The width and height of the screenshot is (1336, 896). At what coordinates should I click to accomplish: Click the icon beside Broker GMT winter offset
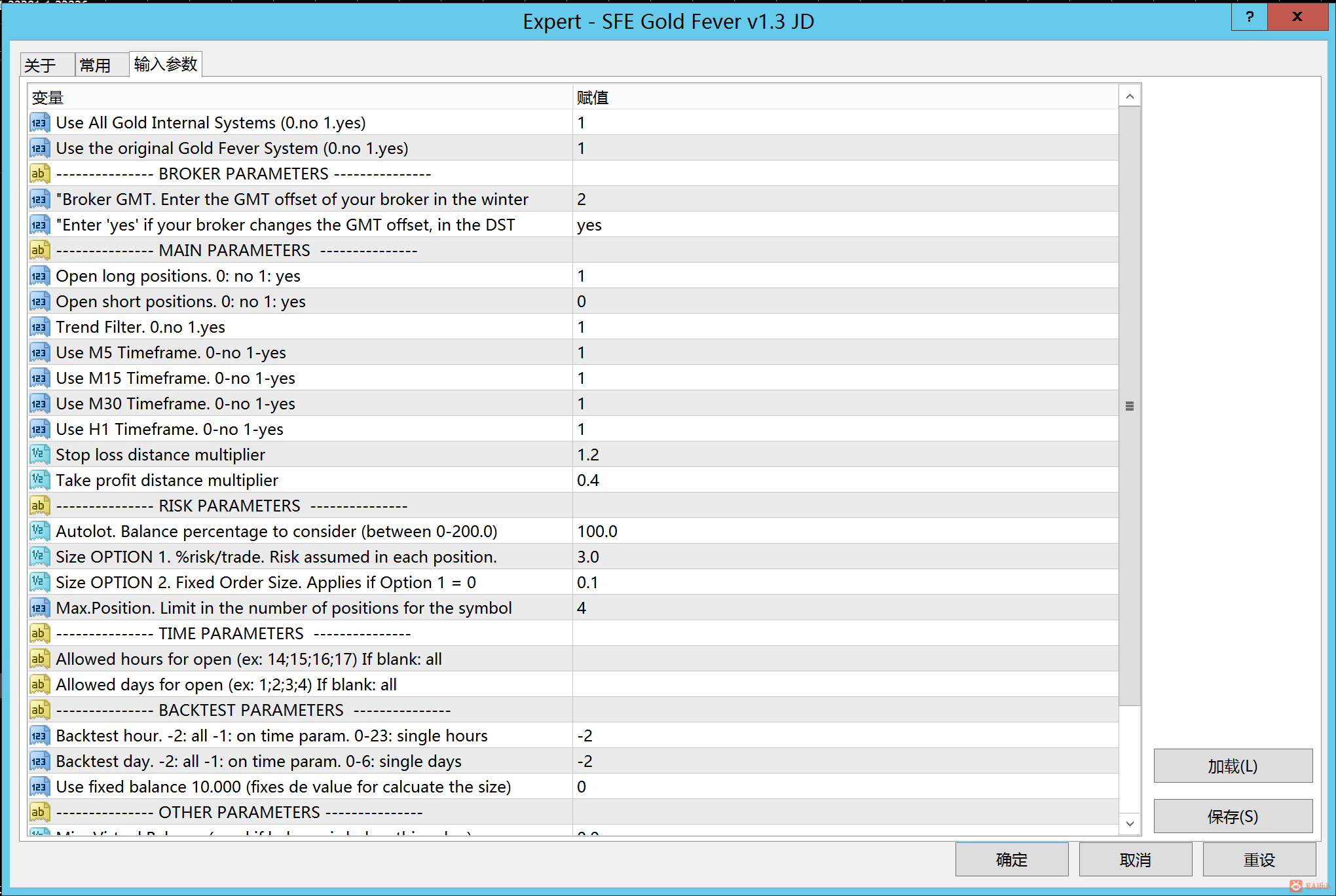click(39, 199)
